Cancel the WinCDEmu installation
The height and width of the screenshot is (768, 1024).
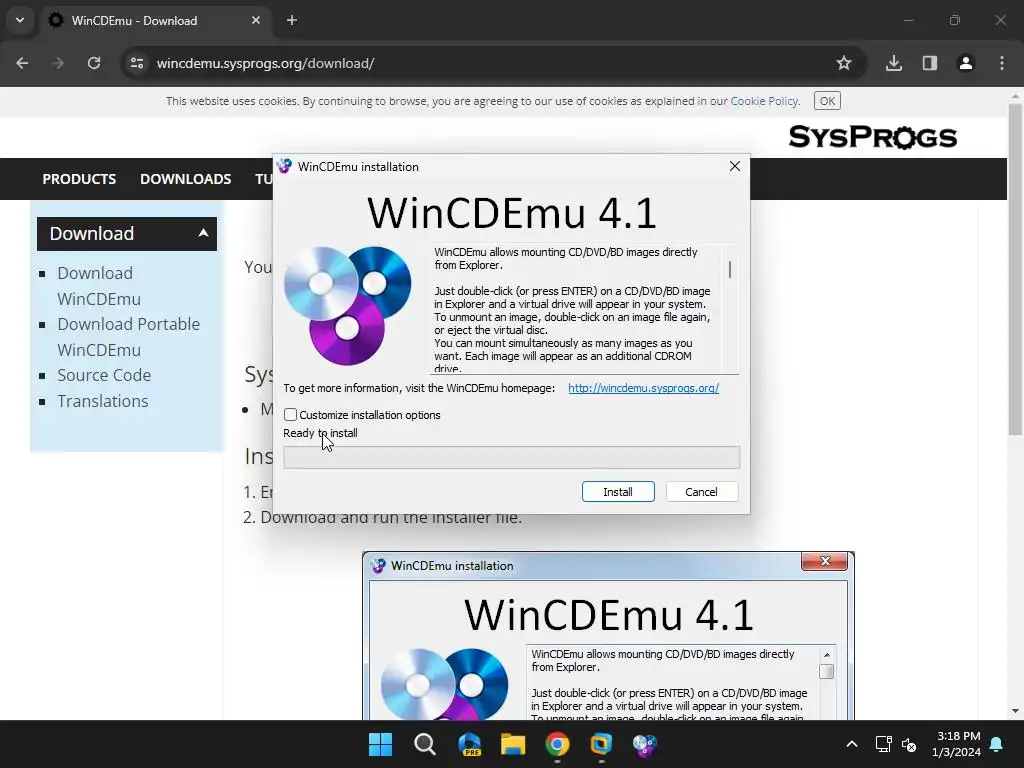(702, 492)
